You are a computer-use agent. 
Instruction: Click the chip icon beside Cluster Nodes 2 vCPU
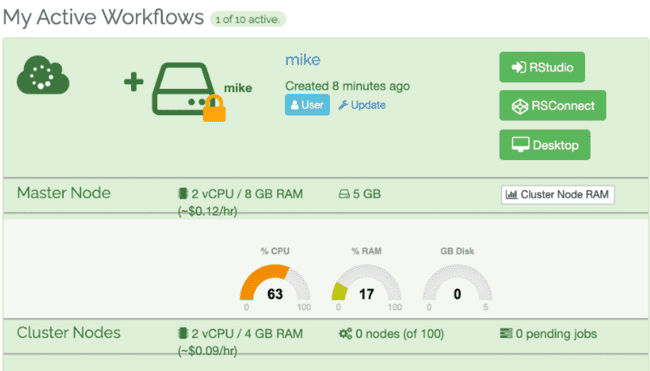click(182, 333)
